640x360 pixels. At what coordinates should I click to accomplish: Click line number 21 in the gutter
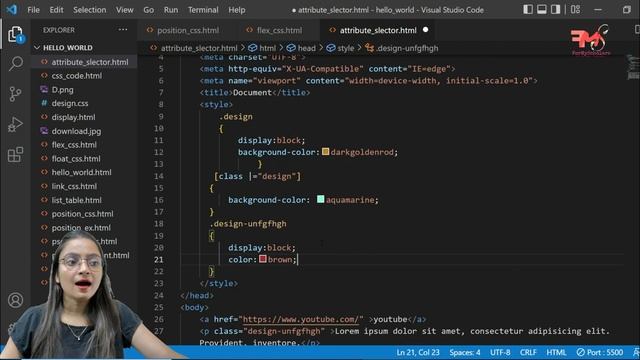coord(159,260)
